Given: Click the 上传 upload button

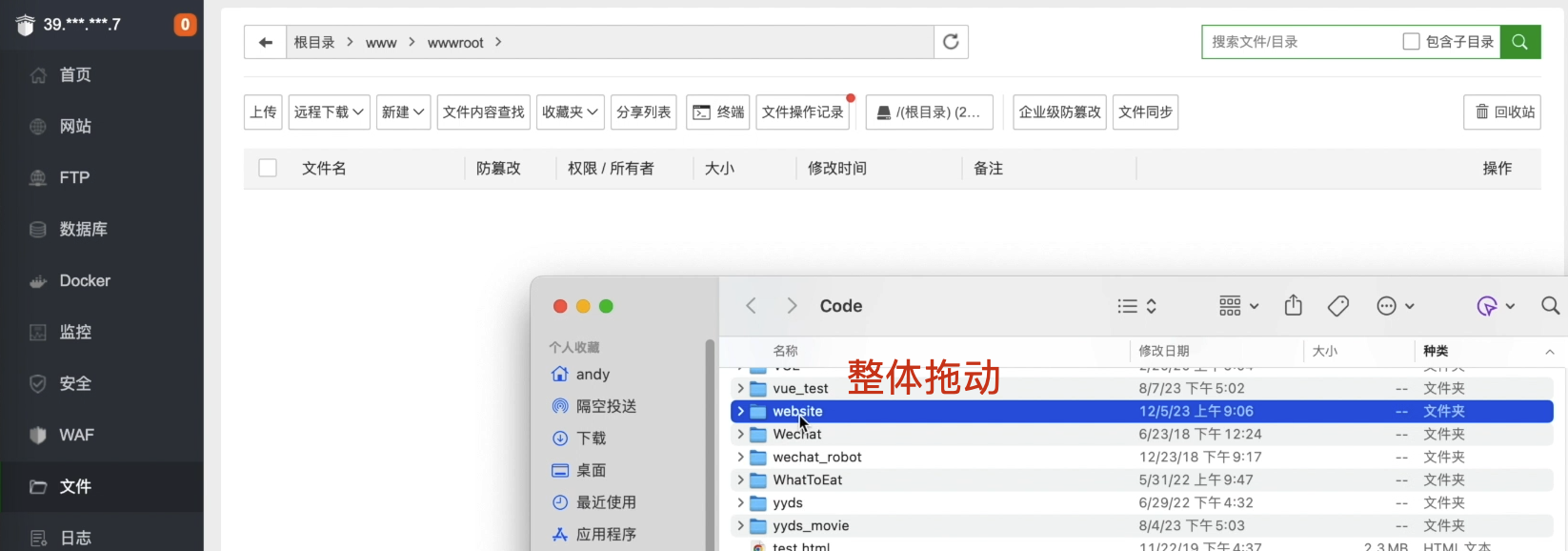Looking at the screenshot, I should pos(263,112).
